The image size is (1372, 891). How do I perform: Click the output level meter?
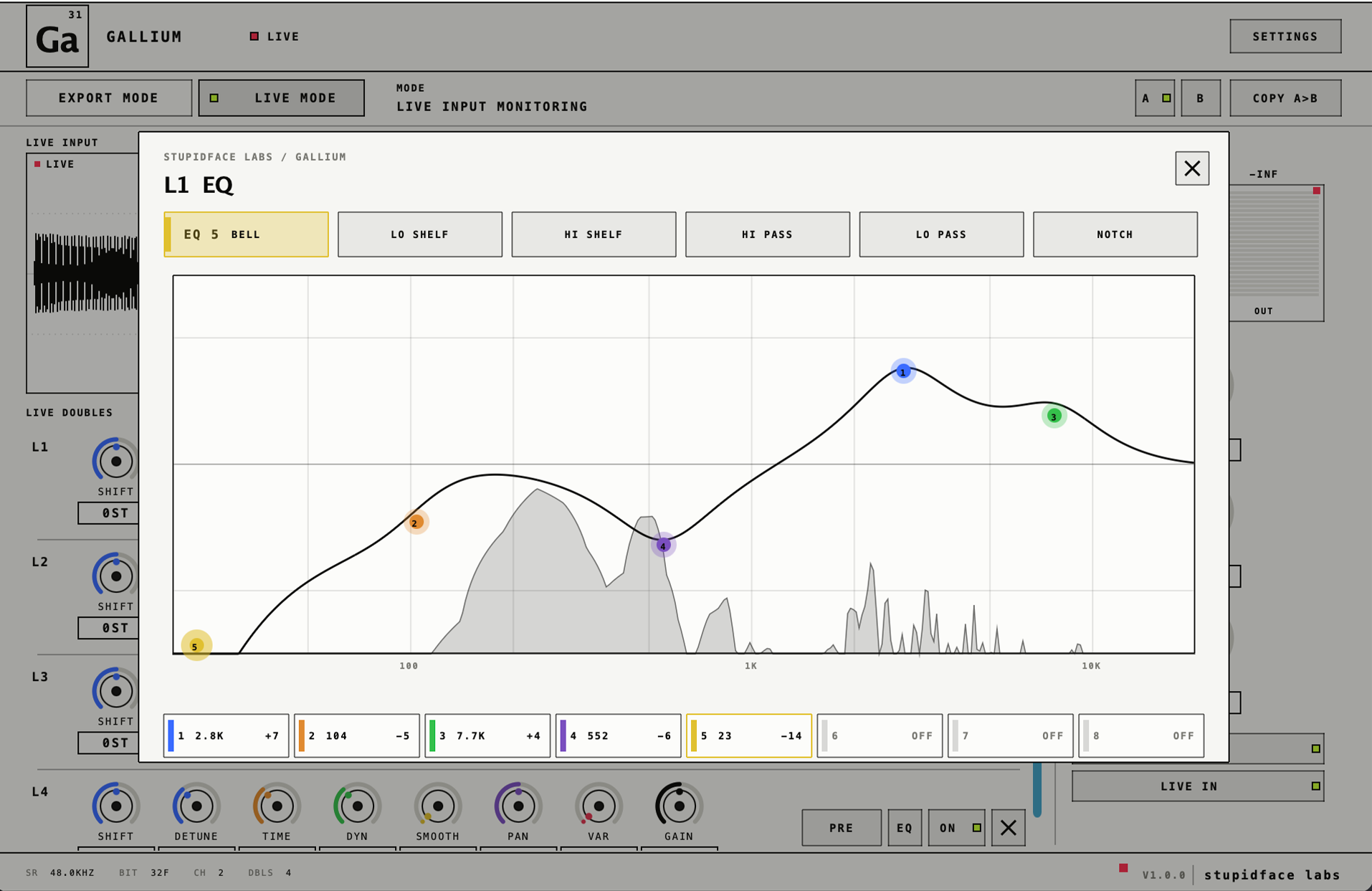1276,253
